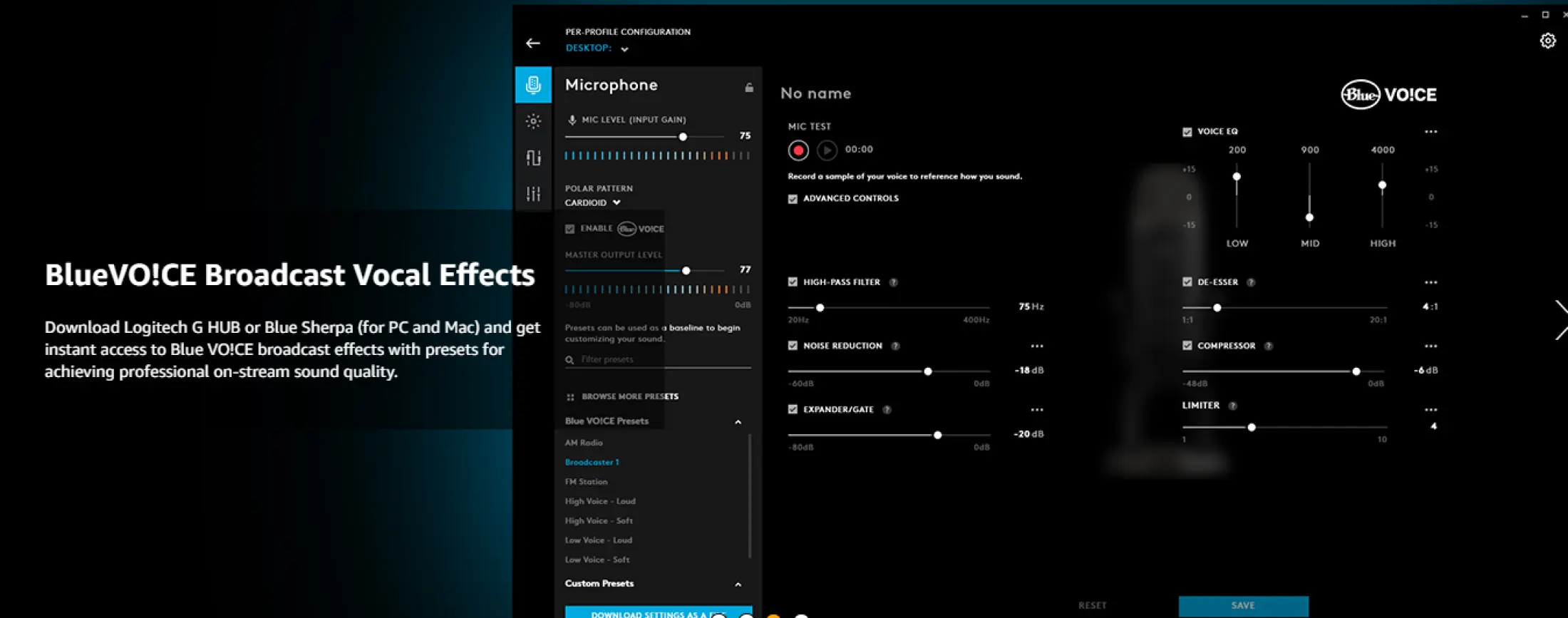The height and width of the screenshot is (618, 1568).
Task: Uncheck the Voice EQ checkbox
Action: click(x=1187, y=132)
